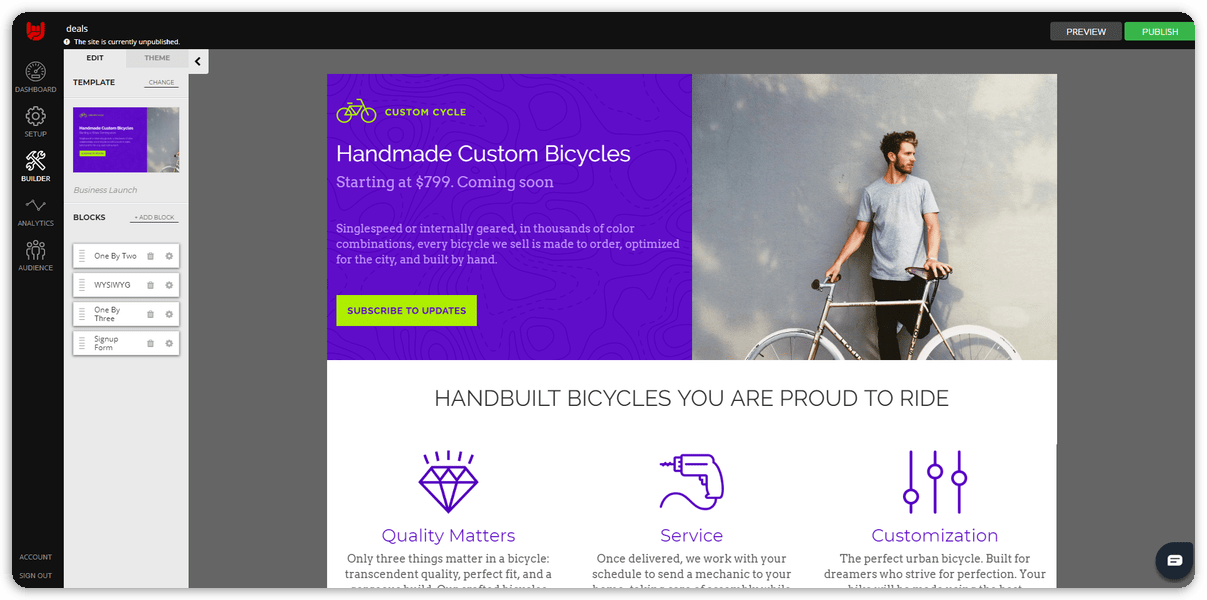This screenshot has width=1207, height=600.
Task: Collapse the editor side panel arrow
Action: pyautogui.click(x=198, y=62)
